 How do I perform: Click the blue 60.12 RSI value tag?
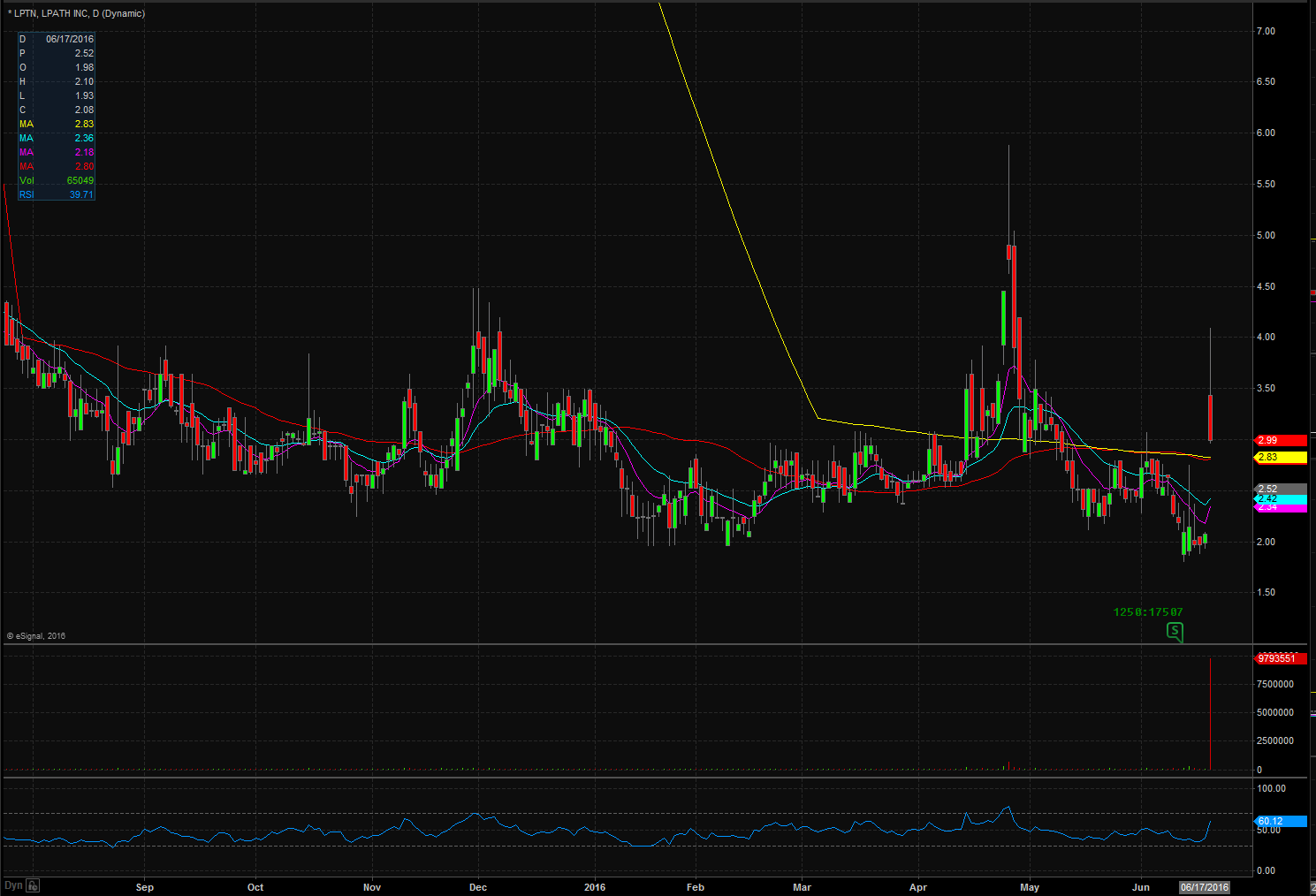tap(1280, 821)
